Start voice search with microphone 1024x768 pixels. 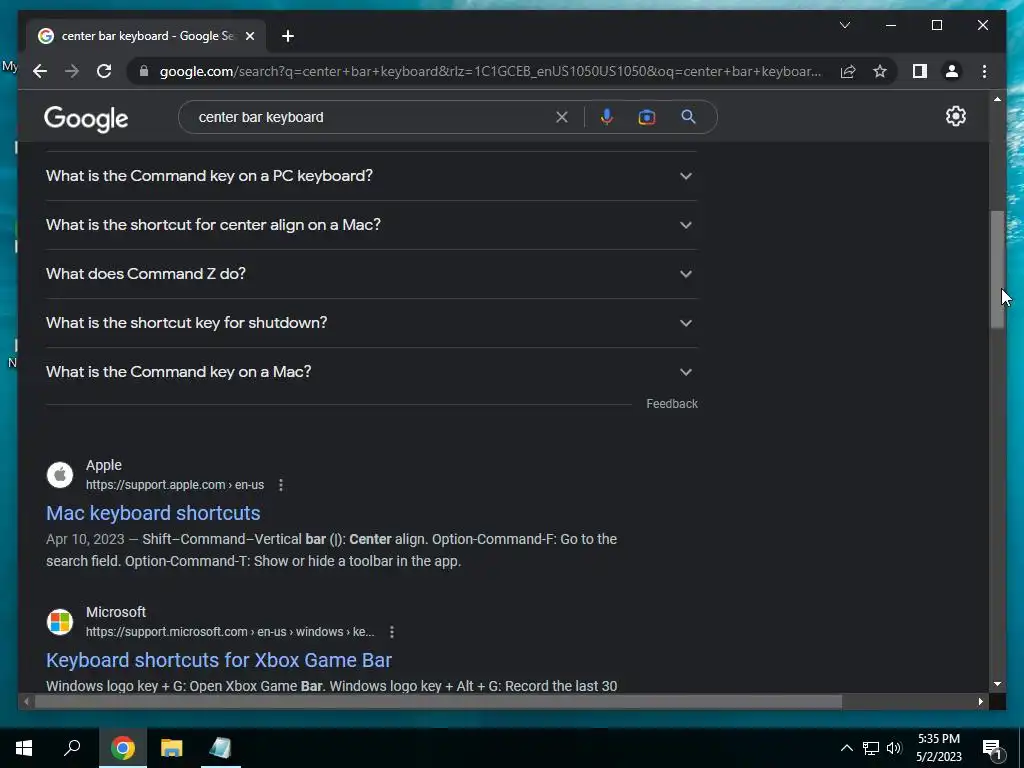pyautogui.click(x=607, y=117)
